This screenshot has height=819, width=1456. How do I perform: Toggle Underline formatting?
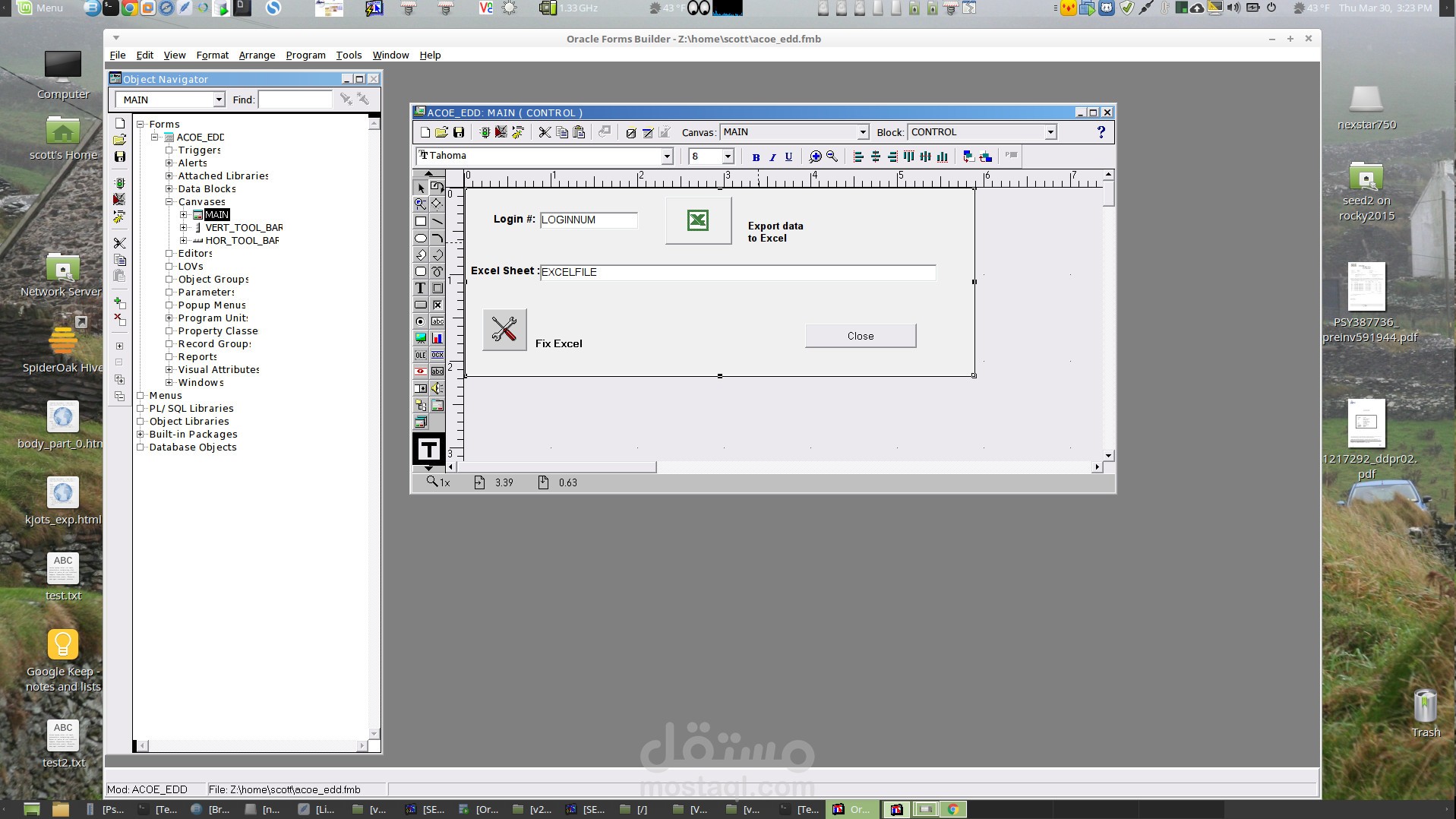(789, 157)
